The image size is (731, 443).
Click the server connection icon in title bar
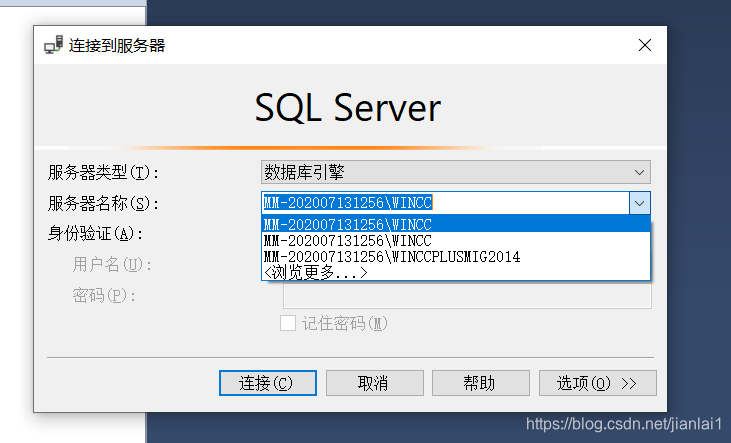coord(54,45)
